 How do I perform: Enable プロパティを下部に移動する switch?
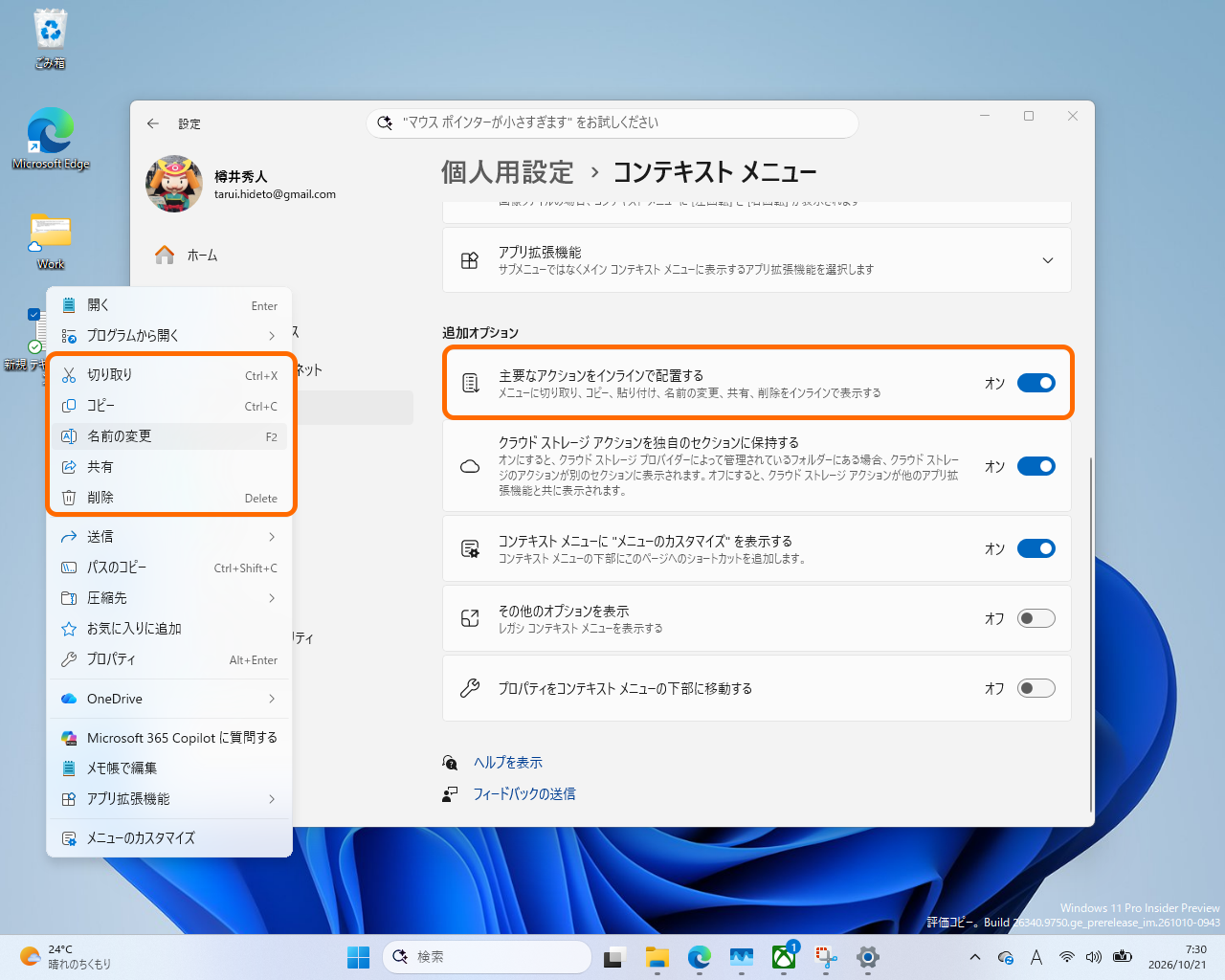point(1036,688)
